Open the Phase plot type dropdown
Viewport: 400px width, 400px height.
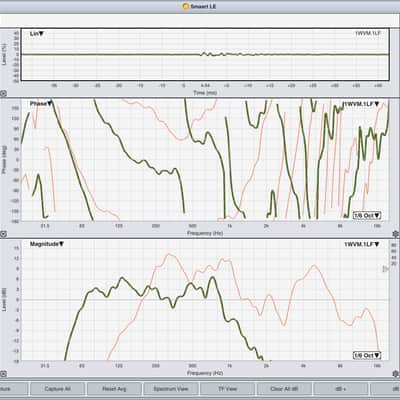tap(41, 104)
